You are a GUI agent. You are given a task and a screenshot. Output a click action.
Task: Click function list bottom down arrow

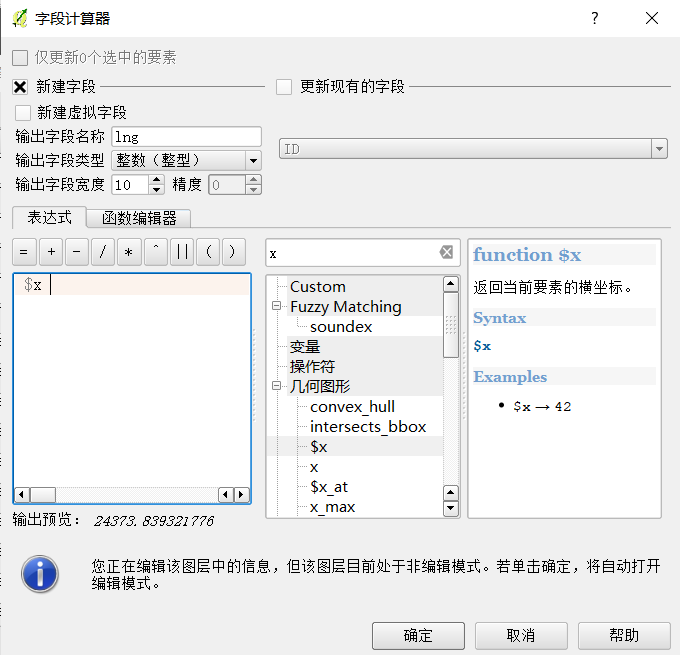[451, 508]
